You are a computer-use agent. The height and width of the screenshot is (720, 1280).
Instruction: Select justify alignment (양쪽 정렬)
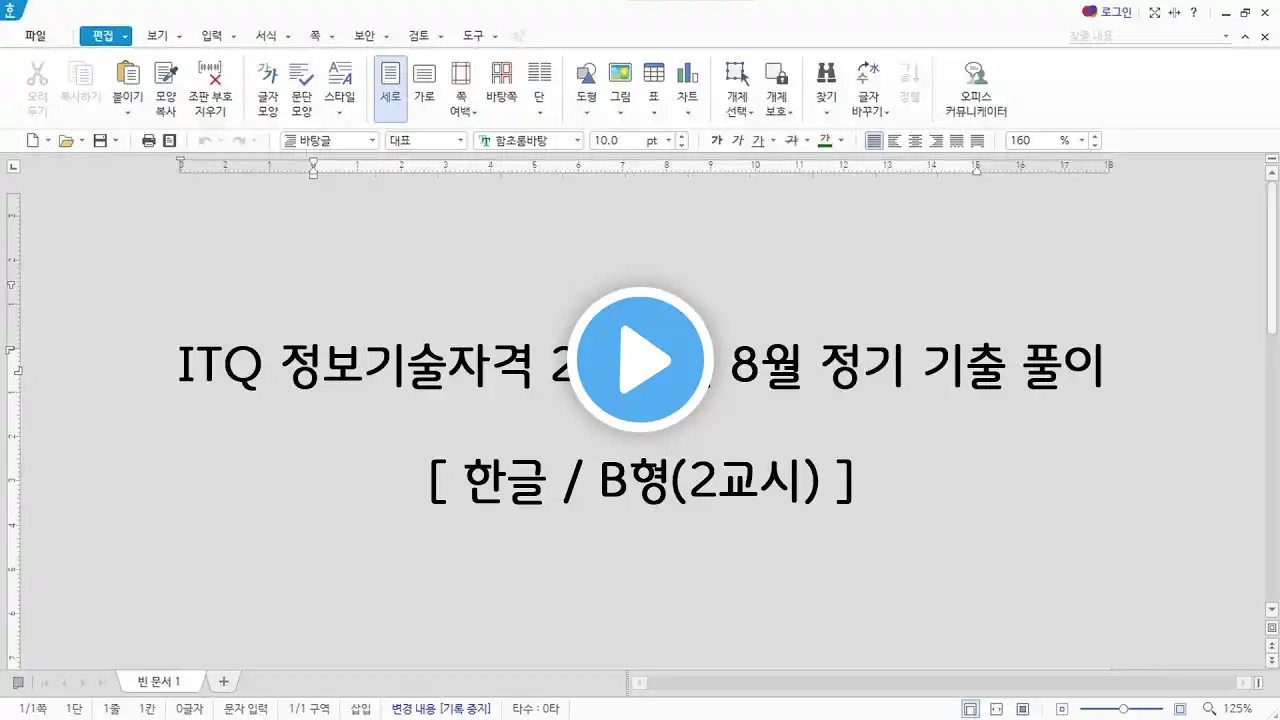[875, 141]
